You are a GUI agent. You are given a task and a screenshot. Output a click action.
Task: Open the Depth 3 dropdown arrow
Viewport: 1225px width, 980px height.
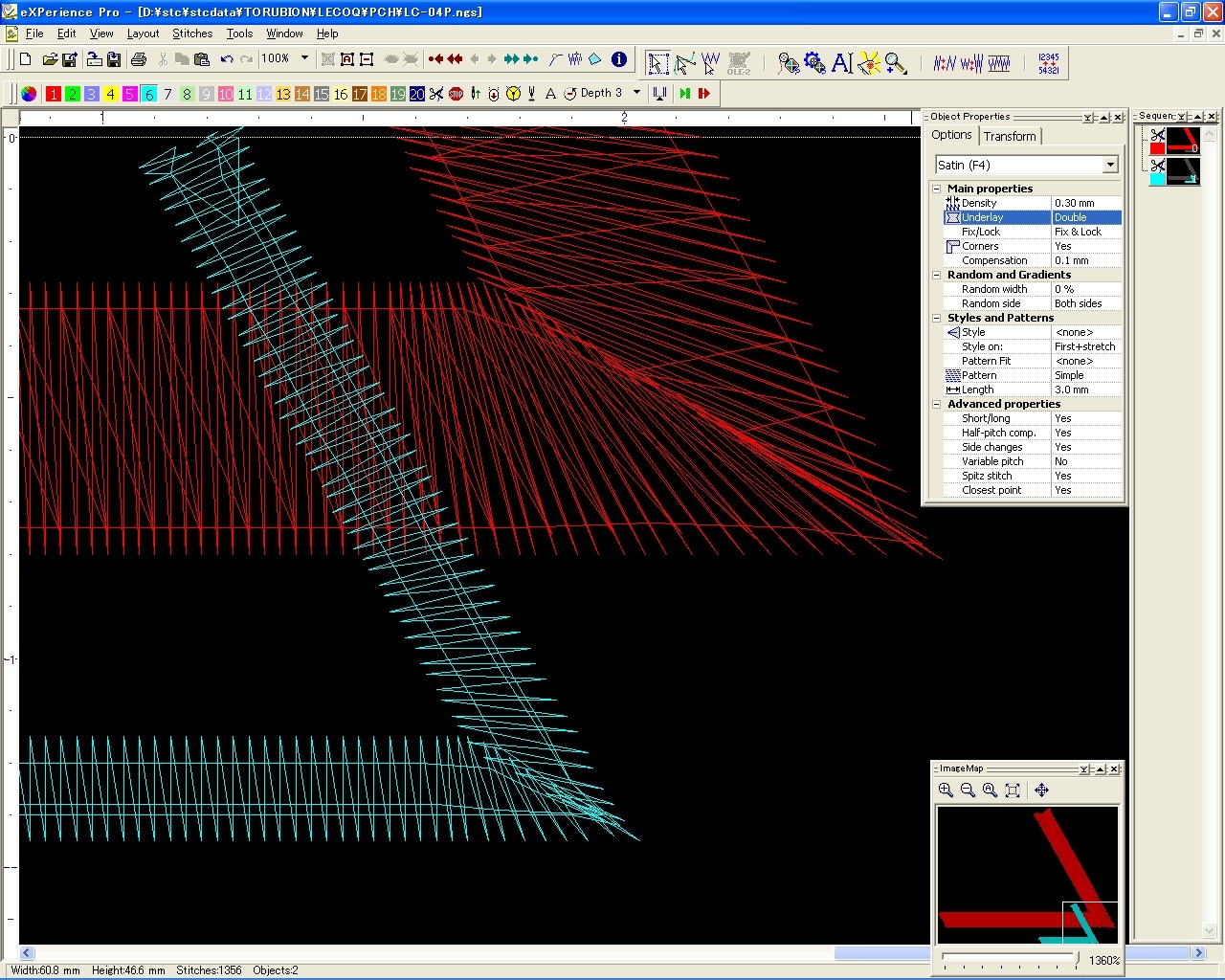[636, 93]
